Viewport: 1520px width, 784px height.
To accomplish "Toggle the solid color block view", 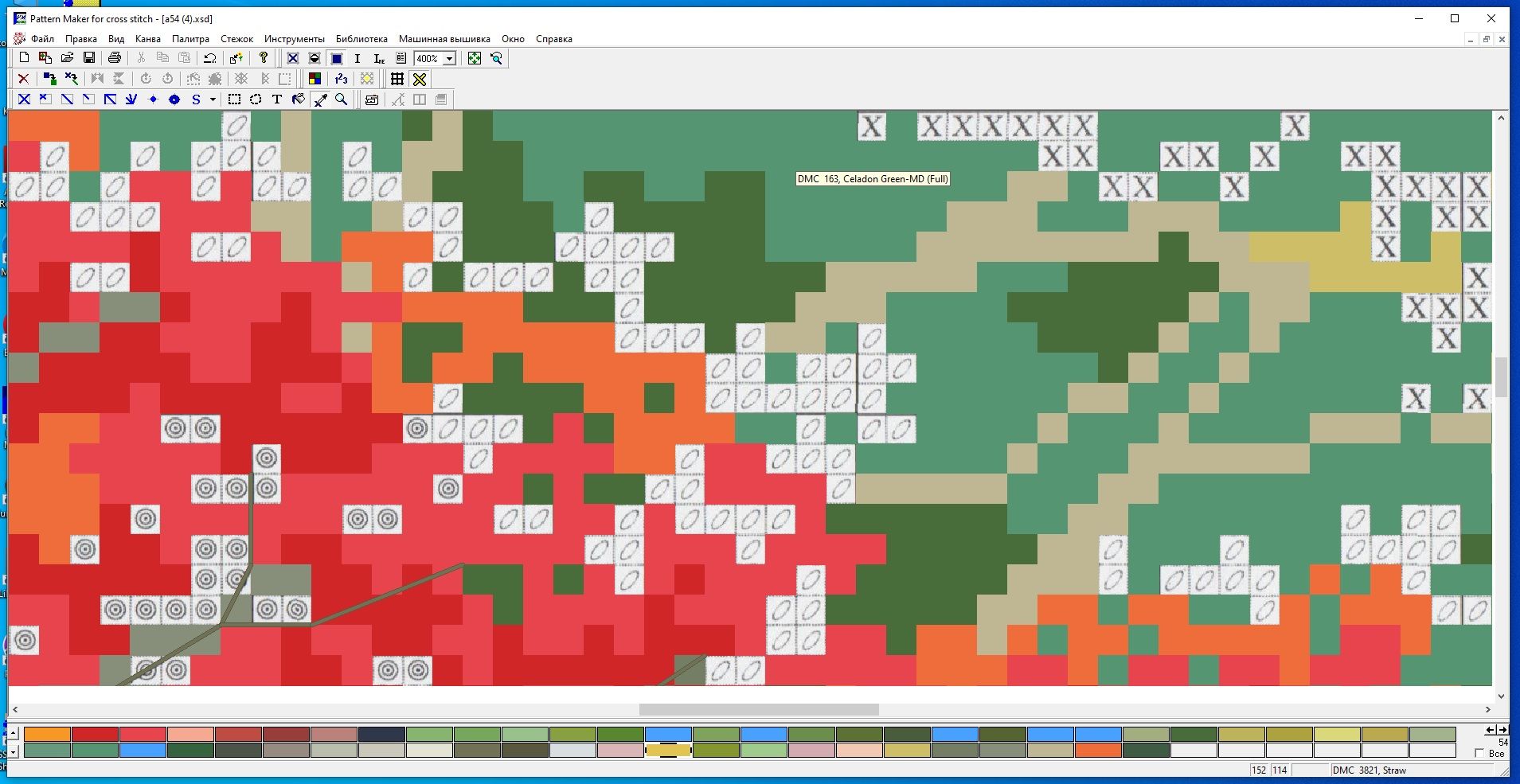I will 337,58.
